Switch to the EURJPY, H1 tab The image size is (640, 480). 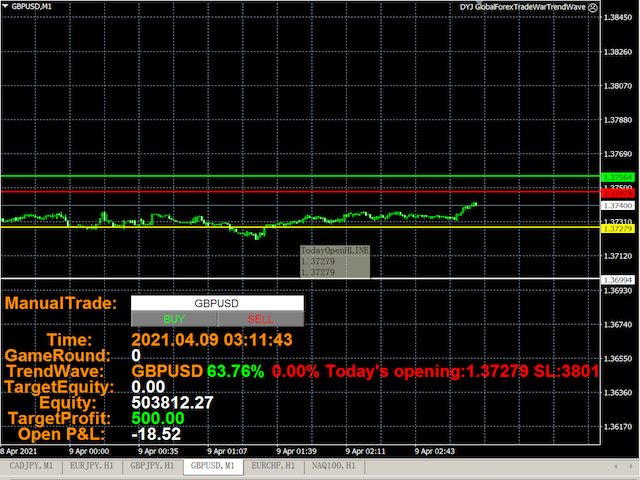pos(91,466)
